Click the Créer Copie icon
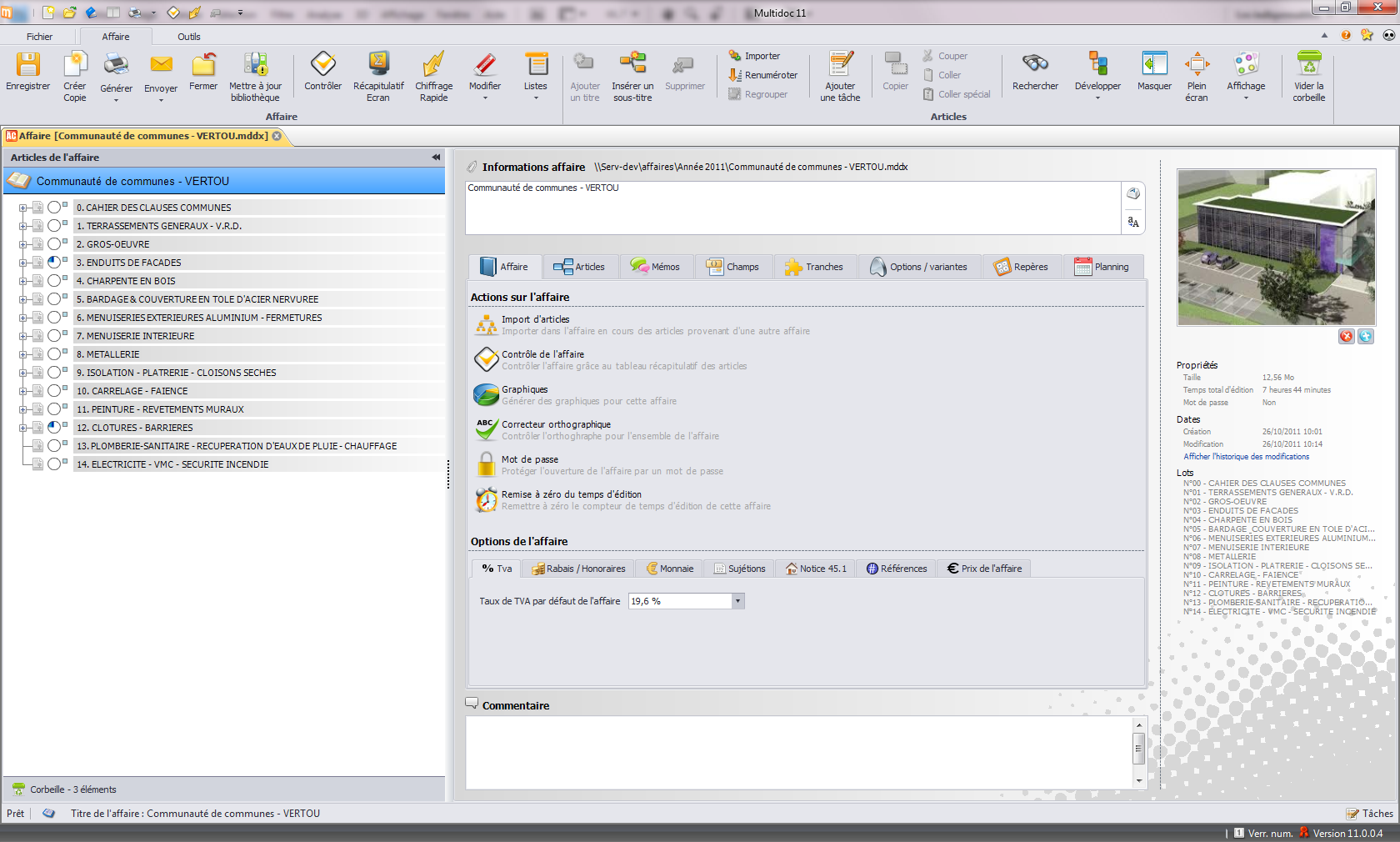 click(x=75, y=64)
